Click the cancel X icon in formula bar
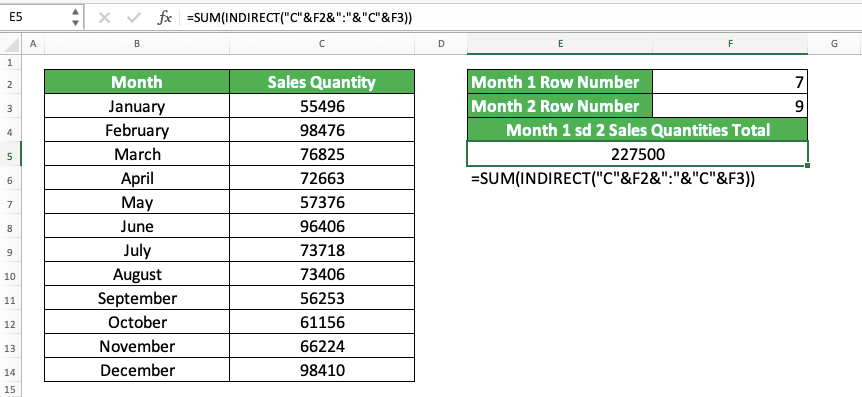The image size is (862, 397). point(104,18)
